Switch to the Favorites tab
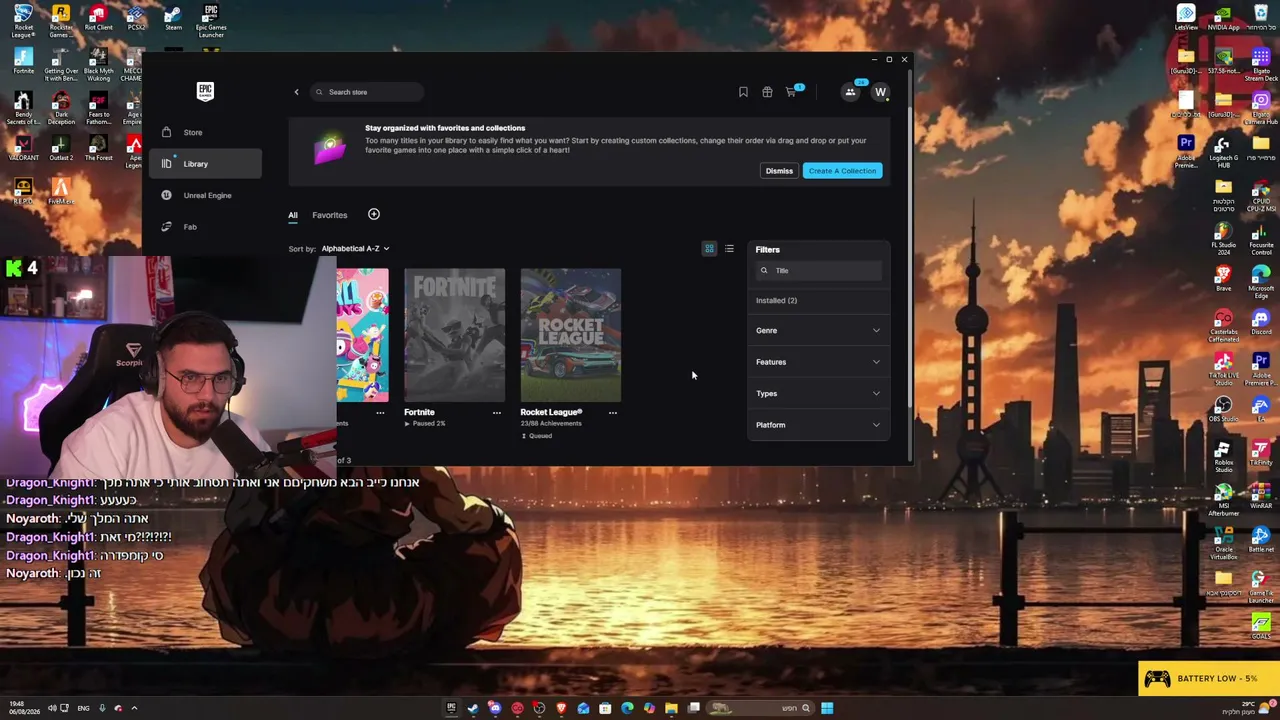 click(329, 215)
